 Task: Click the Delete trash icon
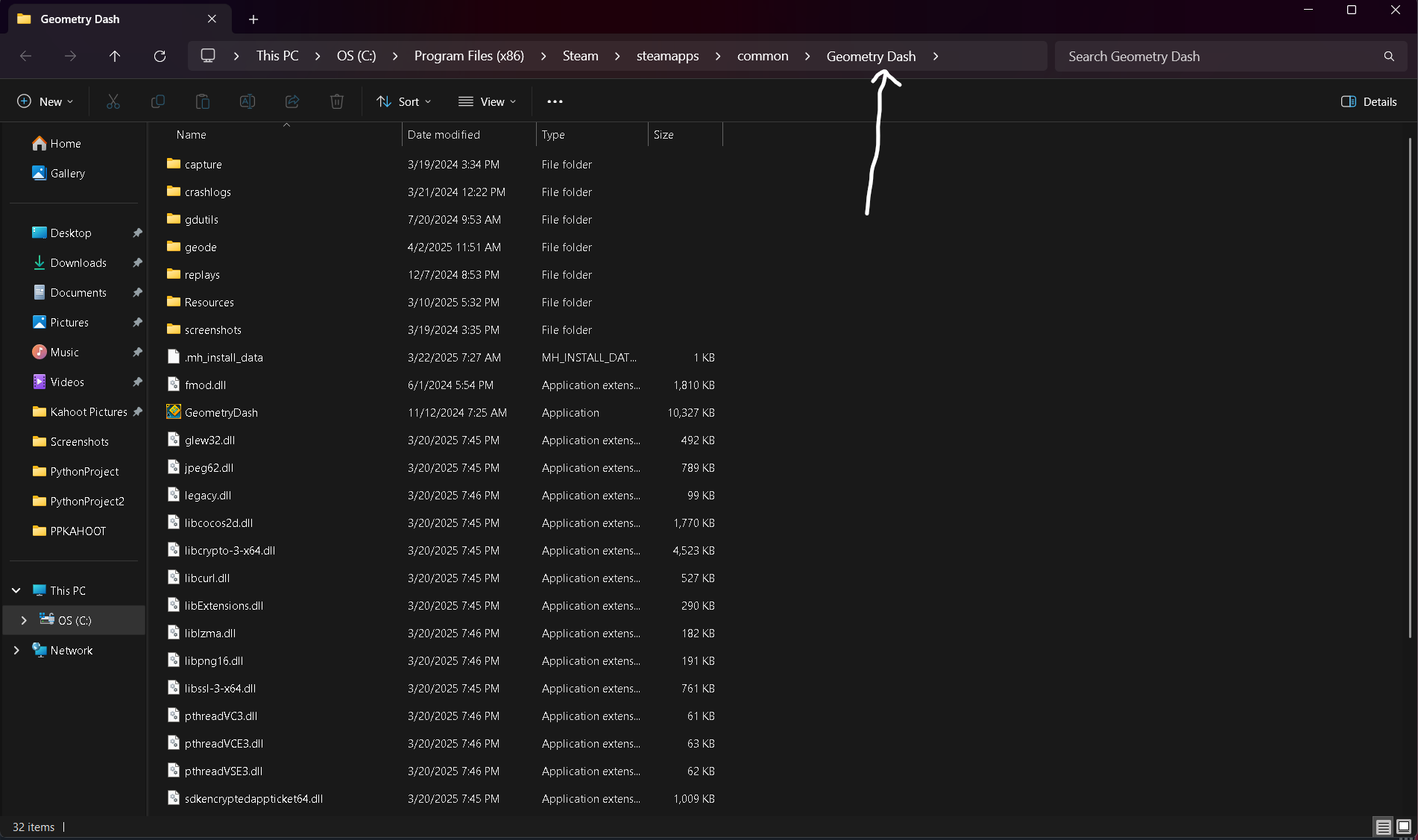coord(337,101)
